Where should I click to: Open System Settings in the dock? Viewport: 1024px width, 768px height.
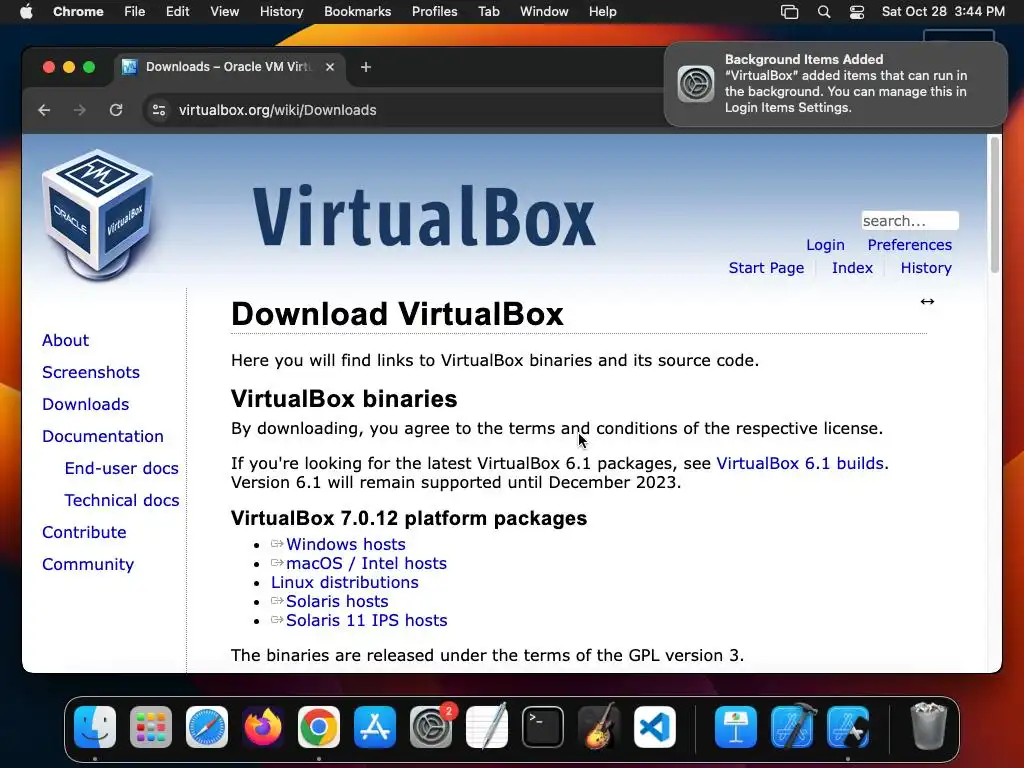coord(431,727)
